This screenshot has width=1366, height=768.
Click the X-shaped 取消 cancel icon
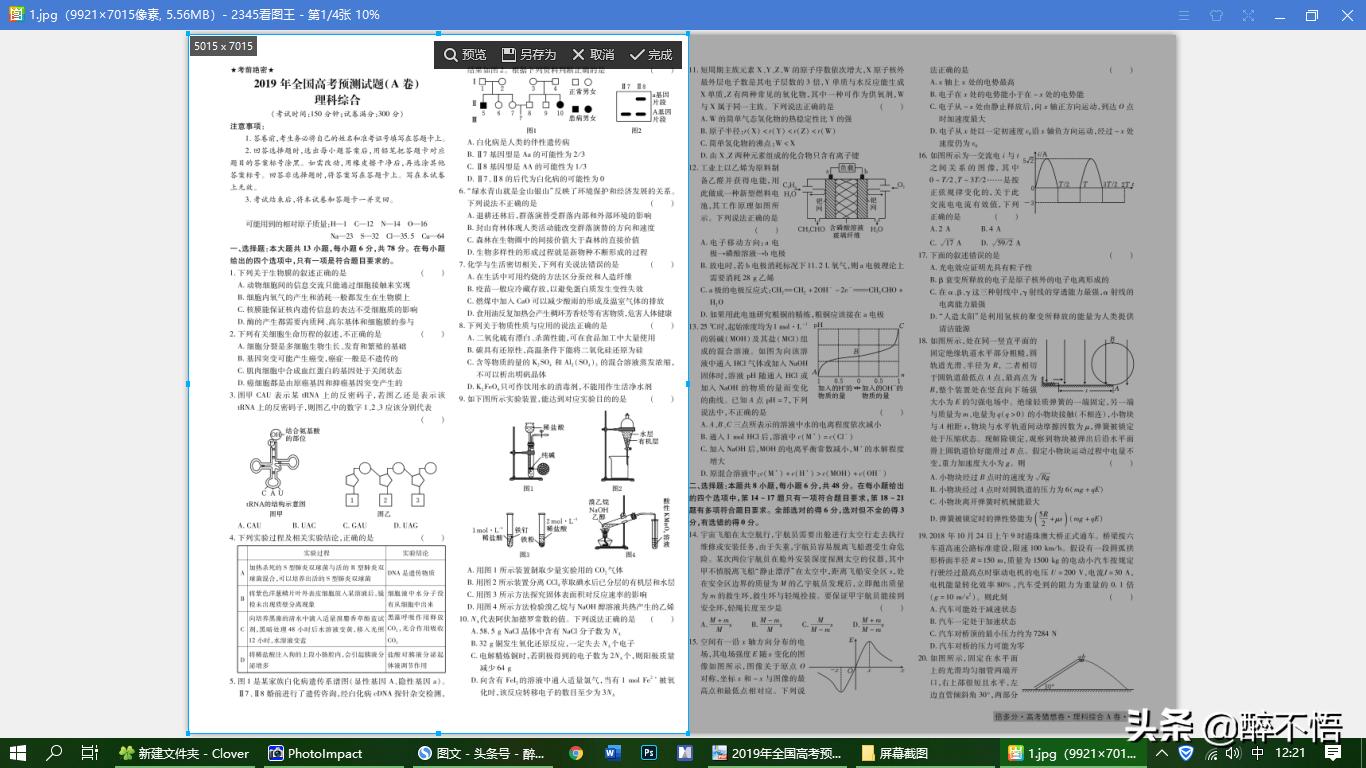click(x=578, y=55)
